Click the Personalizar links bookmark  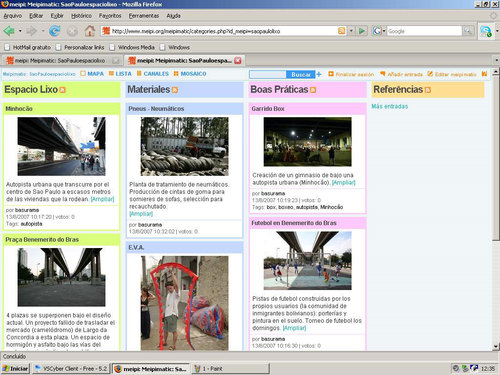[80, 47]
